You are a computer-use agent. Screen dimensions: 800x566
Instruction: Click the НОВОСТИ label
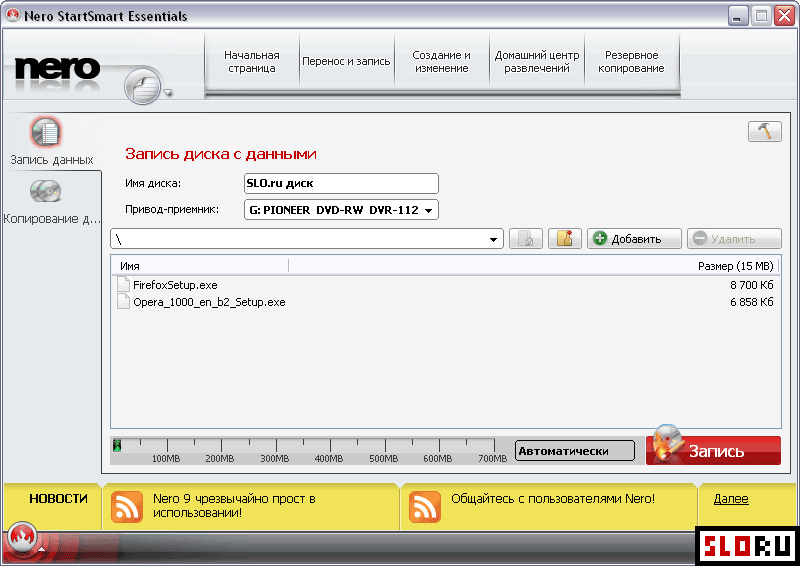(58, 499)
